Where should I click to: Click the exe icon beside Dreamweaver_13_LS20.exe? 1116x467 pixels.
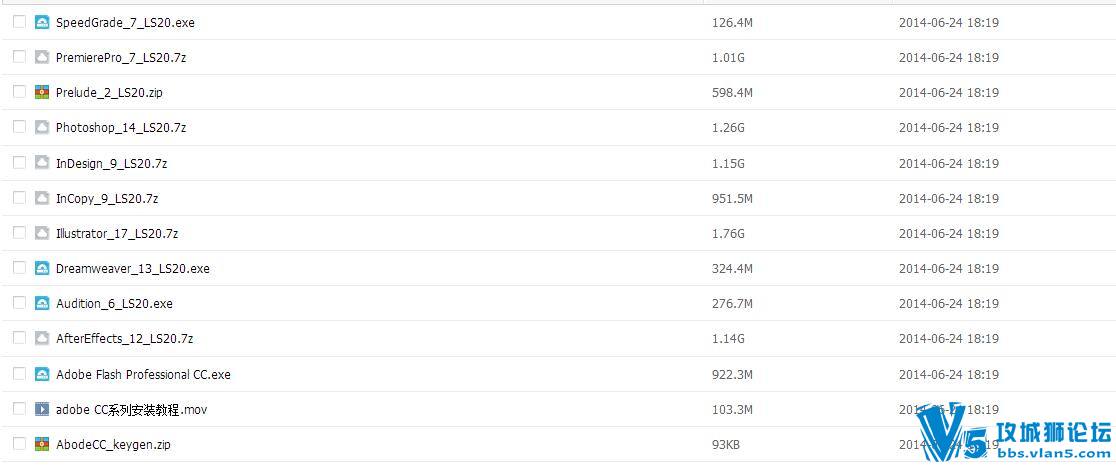42,268
